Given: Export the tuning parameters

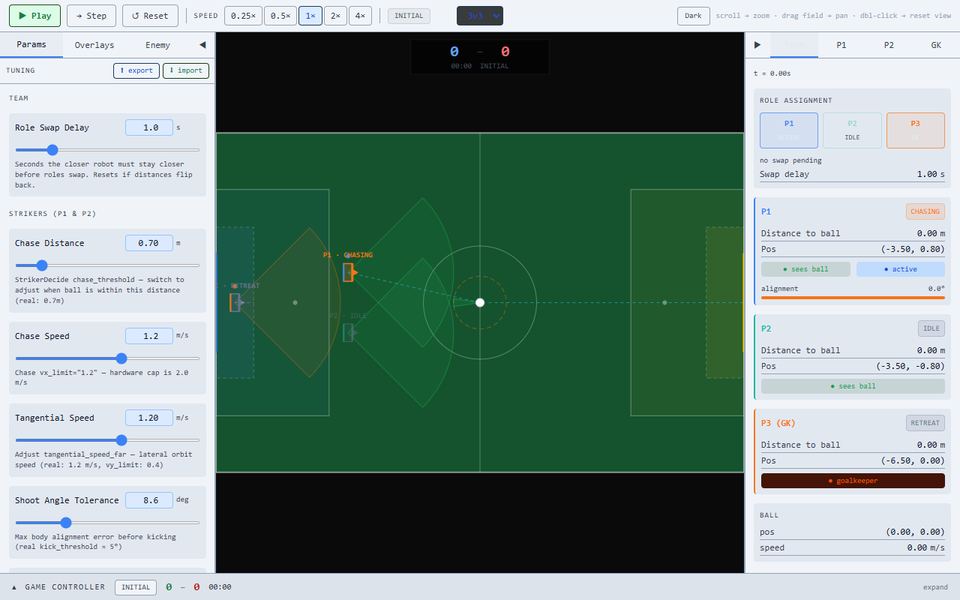Looking at the screenshot, I should point(137,70).
